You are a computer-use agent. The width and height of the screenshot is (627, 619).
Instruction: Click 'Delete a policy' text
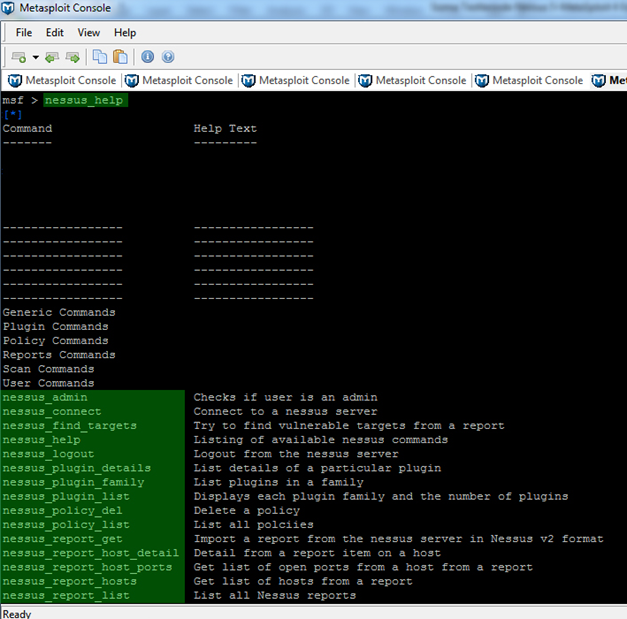247,511
